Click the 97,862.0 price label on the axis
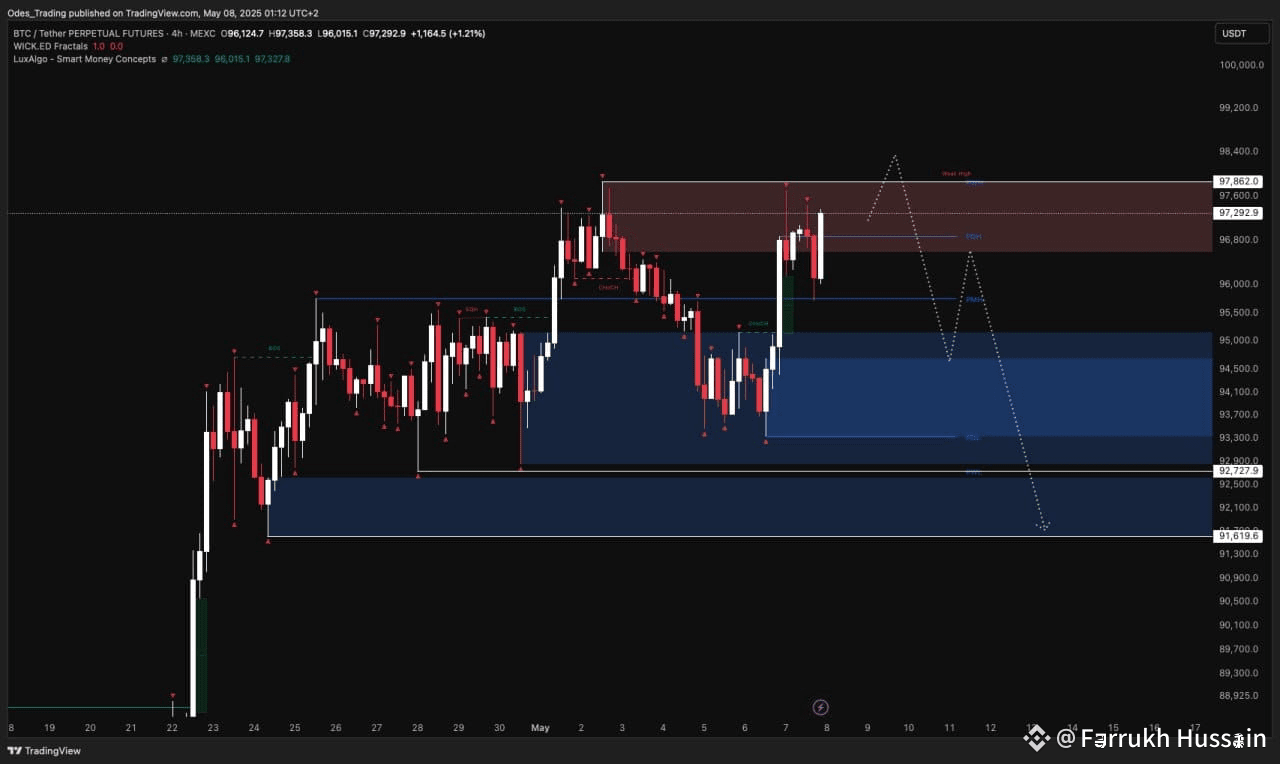This screenshot has width=1280, height=764. 1238,182
